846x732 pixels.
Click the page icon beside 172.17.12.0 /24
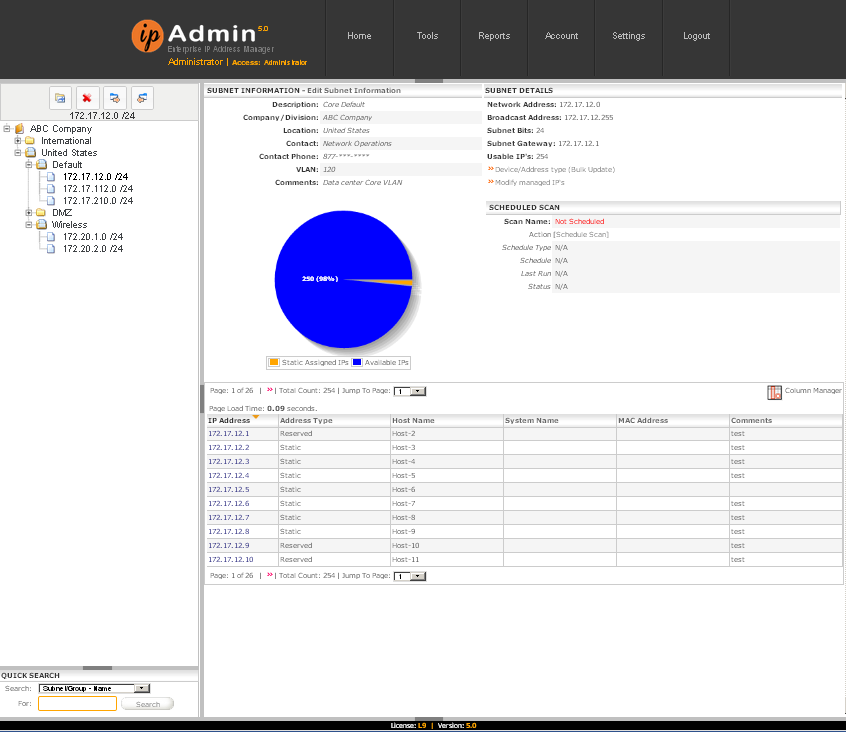click(51, 177)
